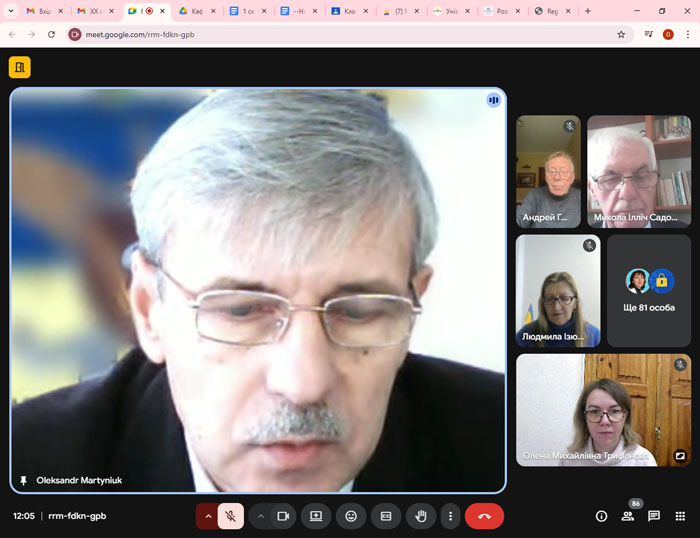Unmute the microphone in the call bar
700x538 pixels.
click(230, 516)
